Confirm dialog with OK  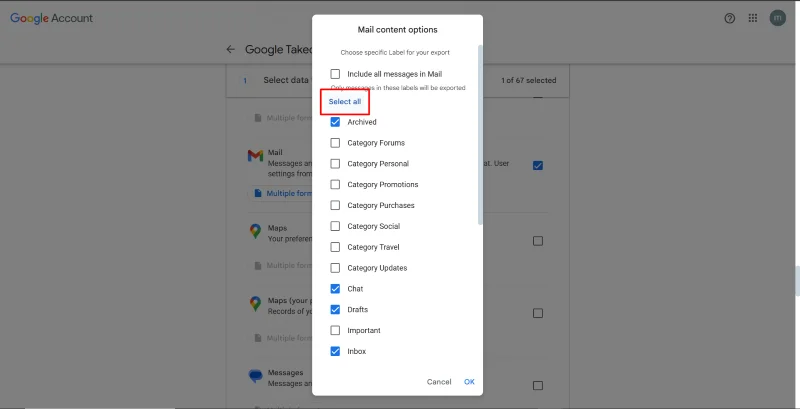tap(469, 382)
